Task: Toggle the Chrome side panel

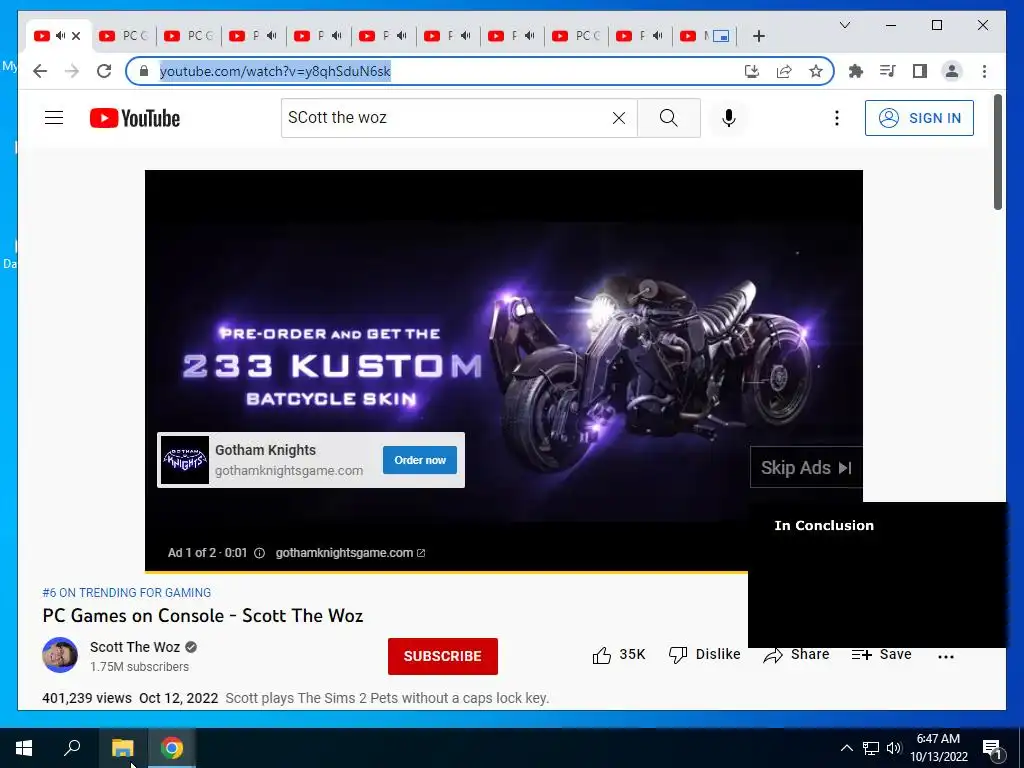Action: coord(920,71)
